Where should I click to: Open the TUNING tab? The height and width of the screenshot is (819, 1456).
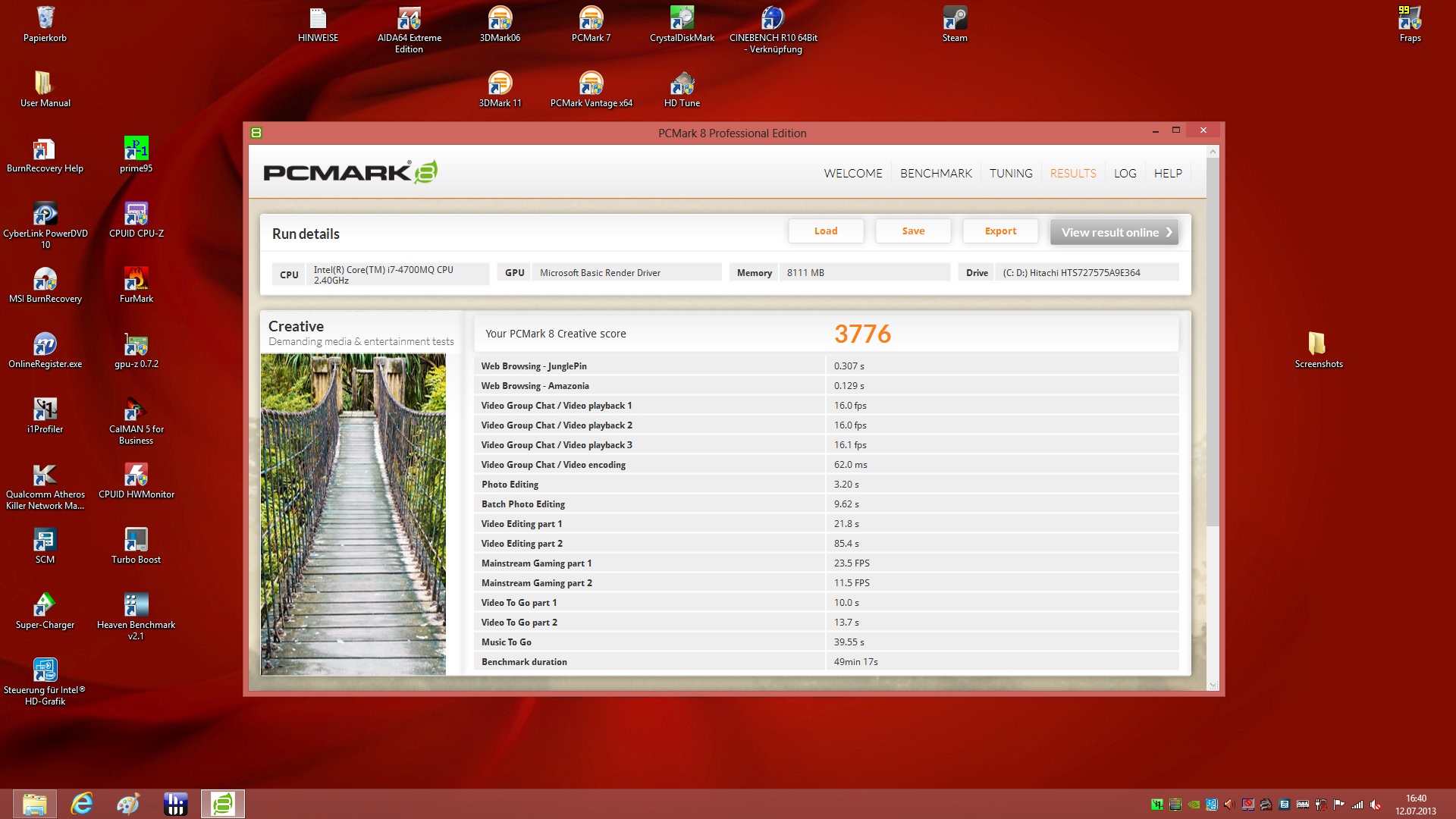(x=1010, y=174)
